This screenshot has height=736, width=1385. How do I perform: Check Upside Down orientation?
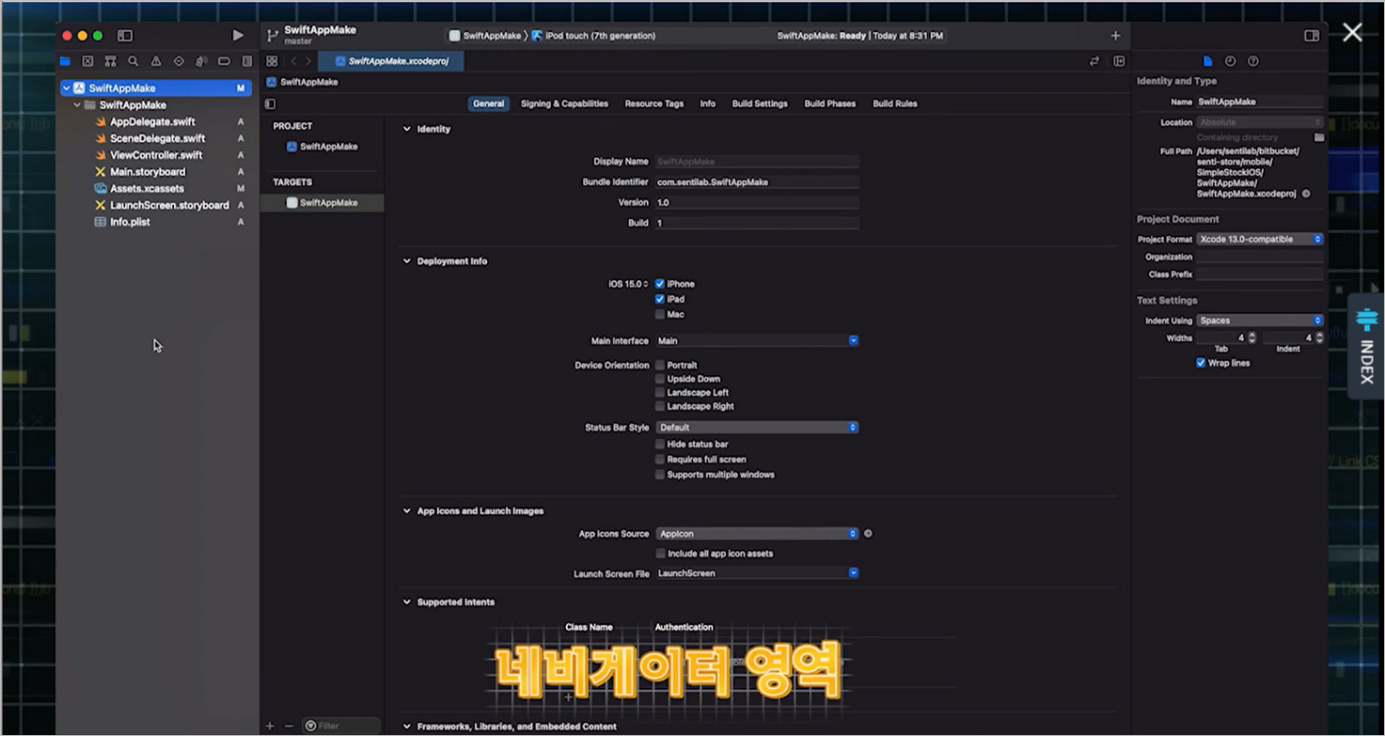click(x=660, y=379)
